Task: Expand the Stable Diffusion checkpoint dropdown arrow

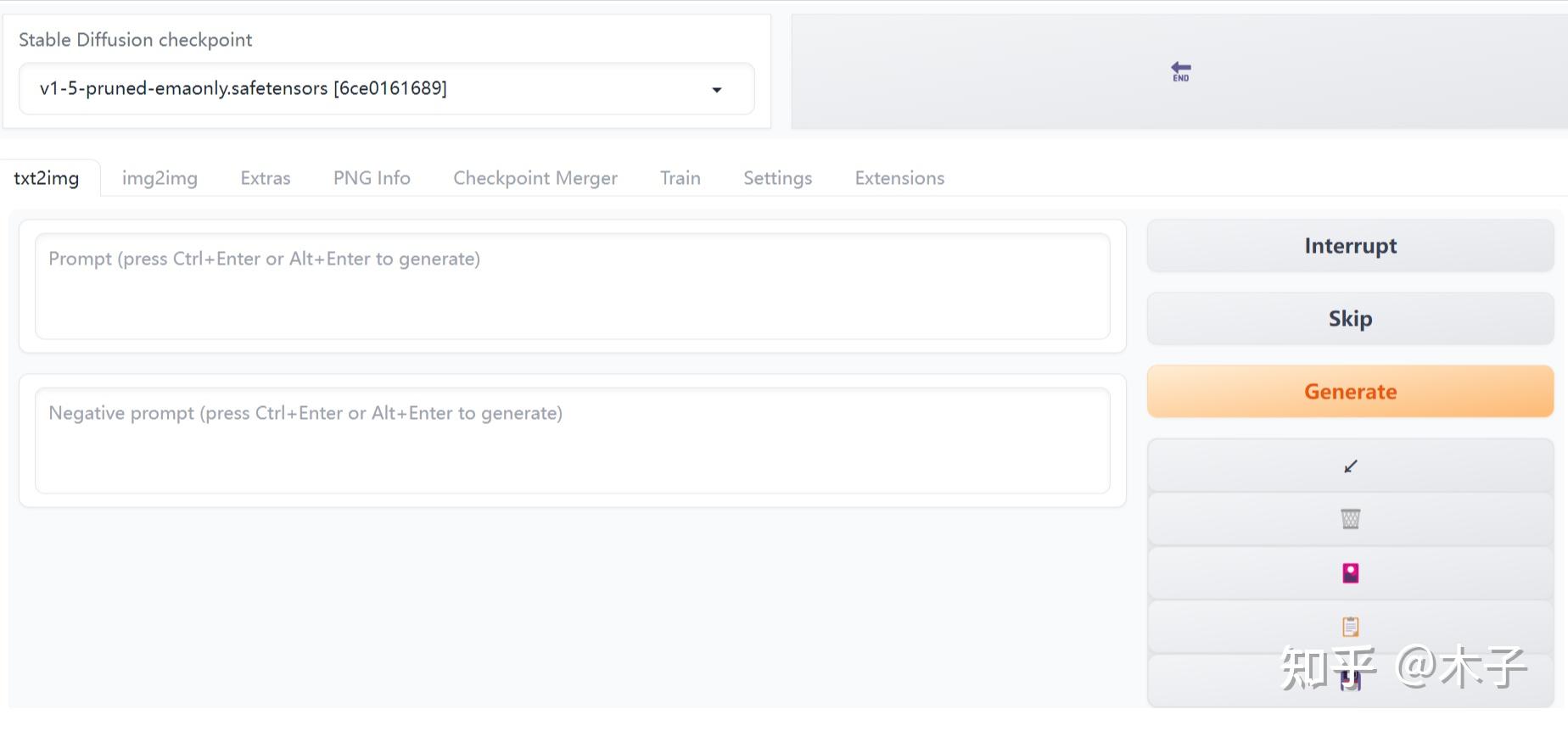Action: coord(717,89)
